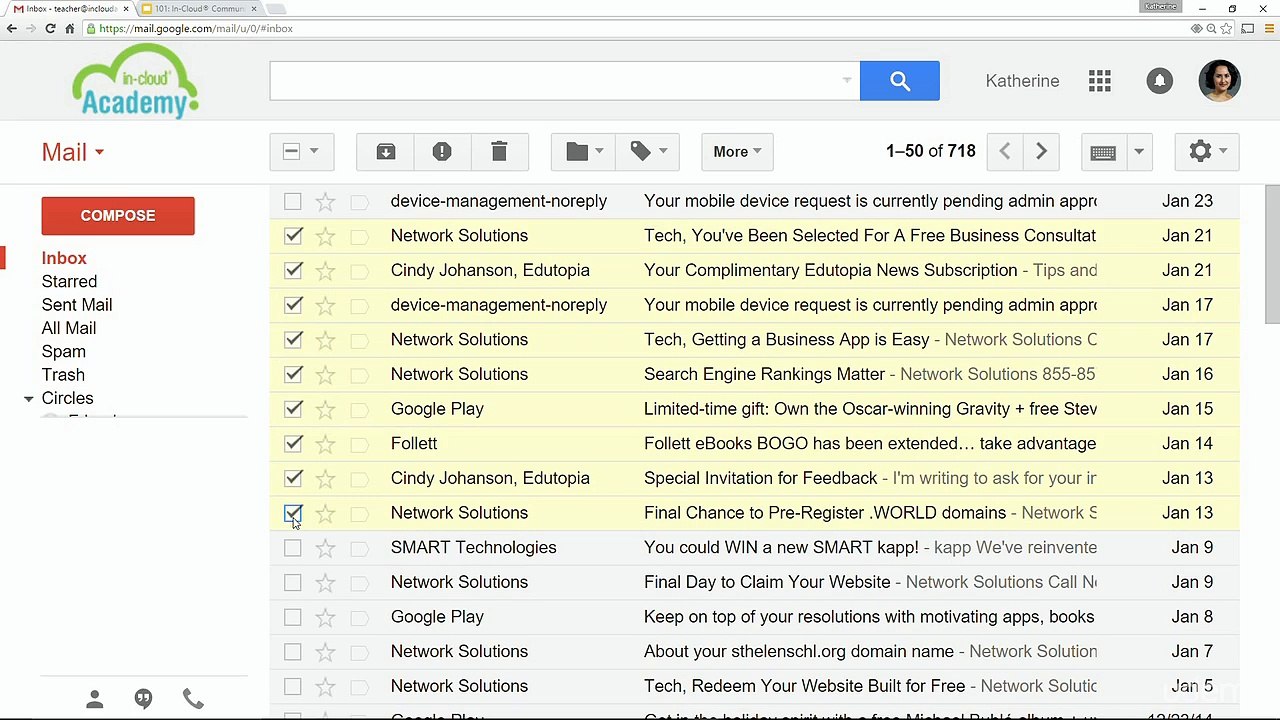Viewport: 1280px width, 720px height.
Task: Uncheck the Google Play Jan 15 email
Action: (293, 409)
